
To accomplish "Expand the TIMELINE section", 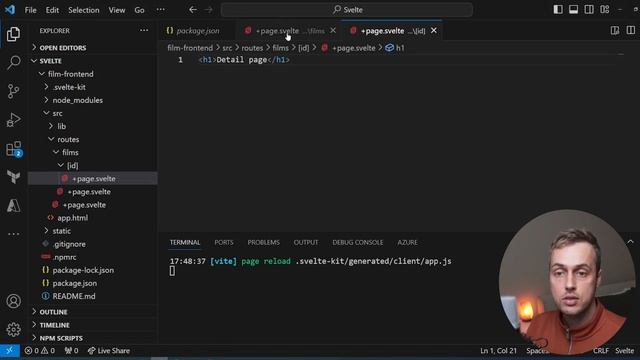I will (x=93, y=325).
